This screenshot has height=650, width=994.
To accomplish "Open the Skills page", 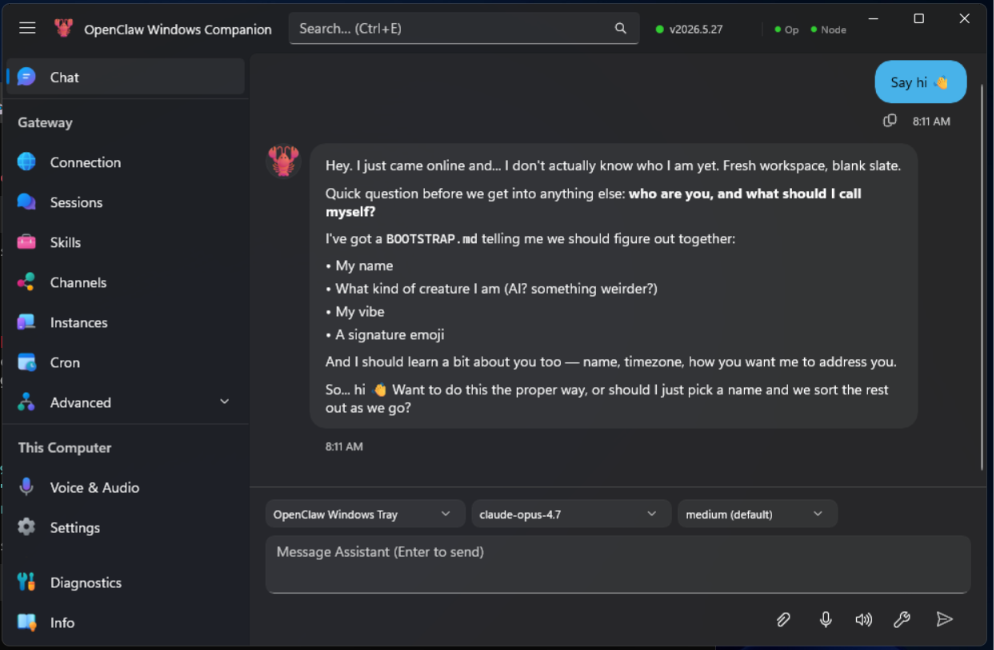I will click(126, 242).
